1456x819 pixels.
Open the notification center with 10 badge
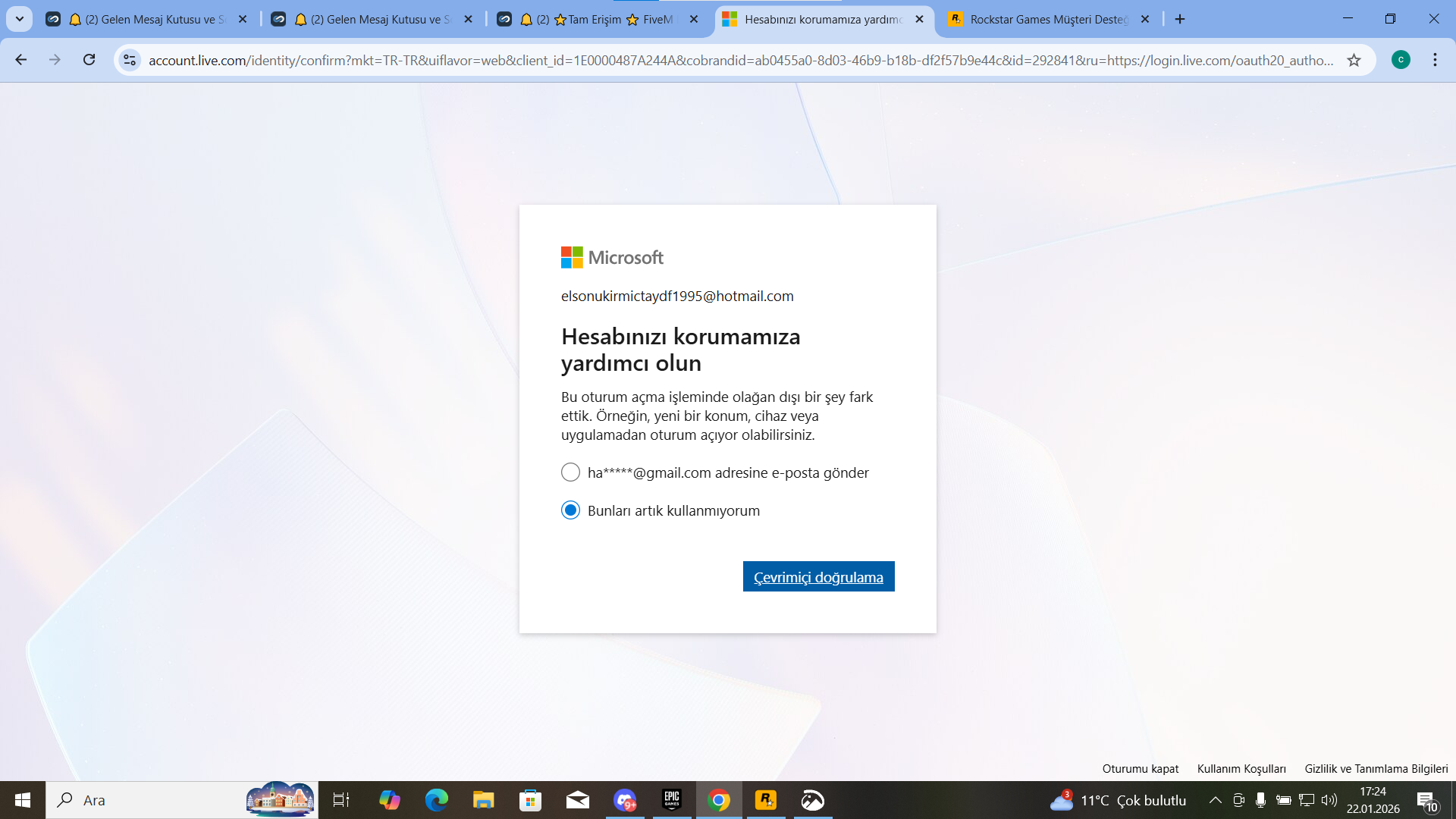pyautogui.click(x=1427, y=801)
